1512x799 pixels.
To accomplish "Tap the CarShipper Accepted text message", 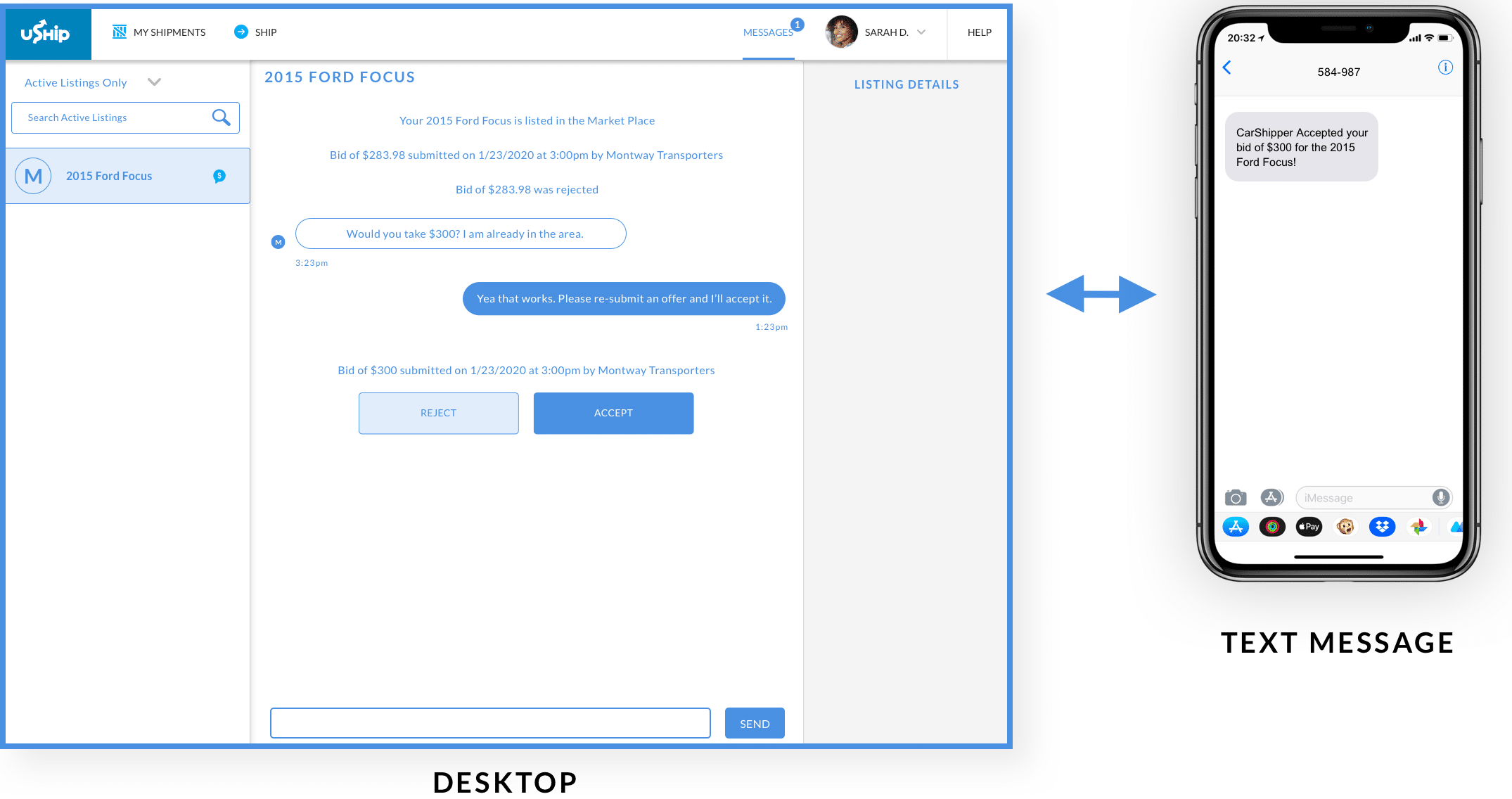I will point(1301,146).
